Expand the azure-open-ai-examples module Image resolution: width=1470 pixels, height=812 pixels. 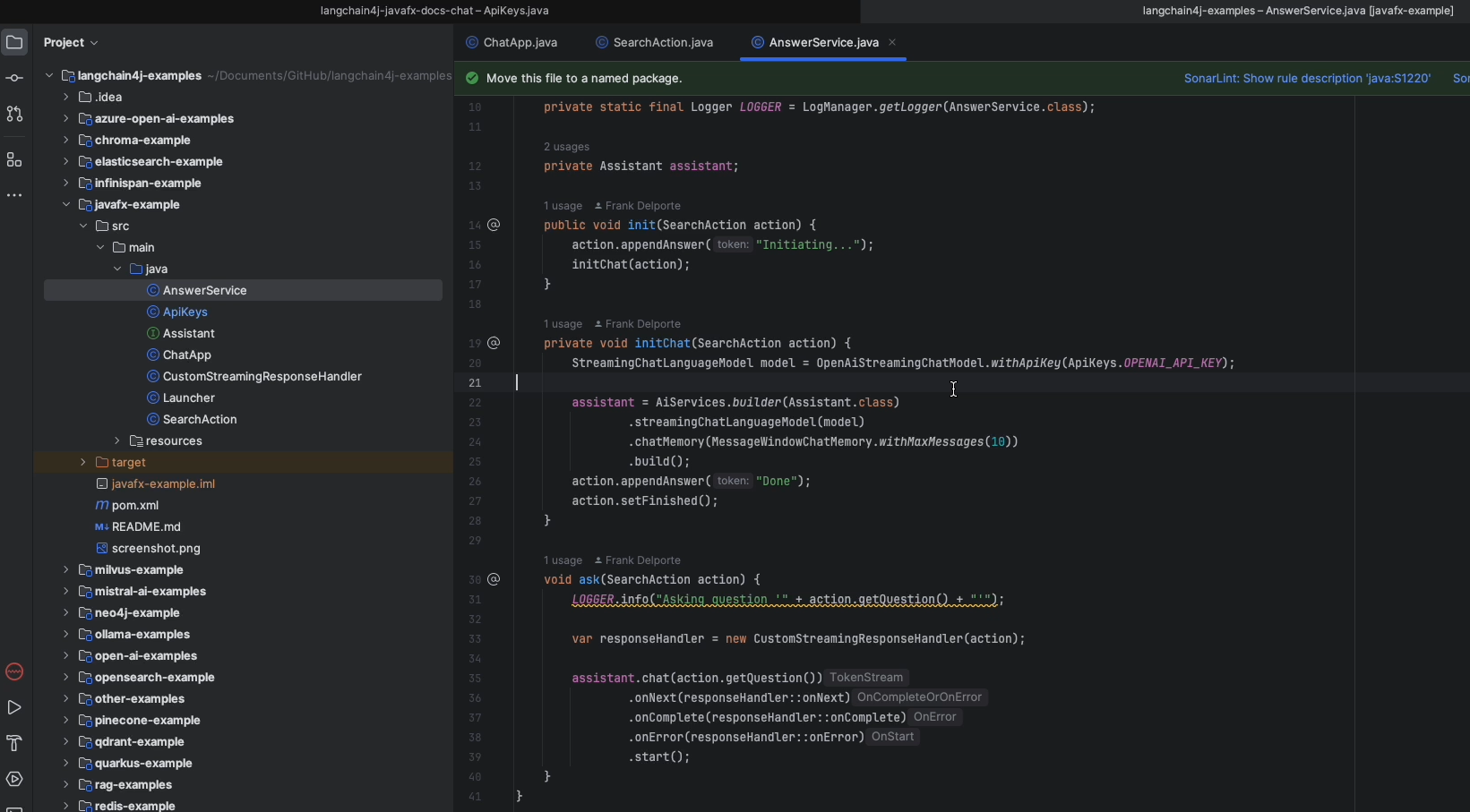point(66,118)
